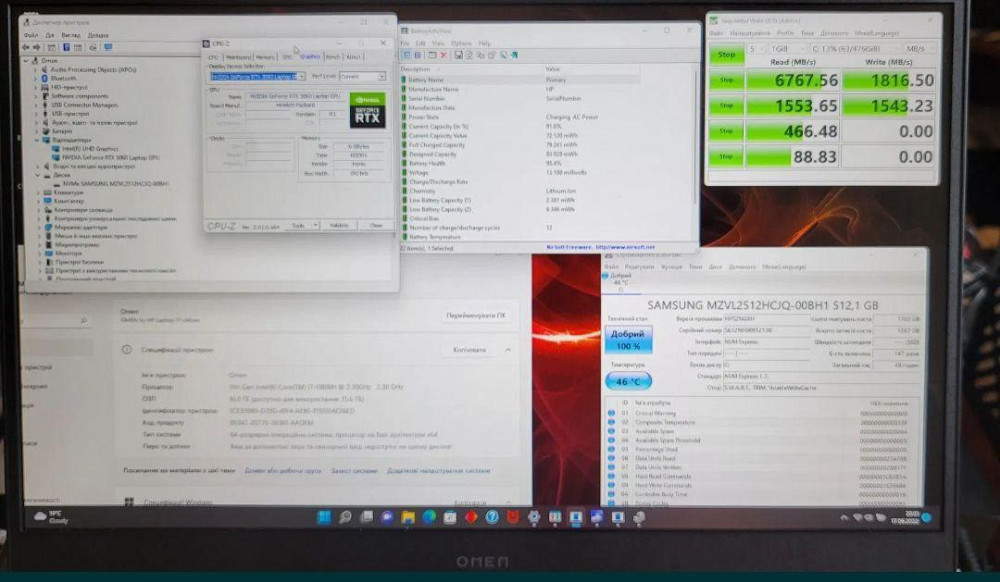Screen dimensions: 1000x582
Task: Expand the Audio Processing Objects (APOs) node
Action: click(39, 70)
